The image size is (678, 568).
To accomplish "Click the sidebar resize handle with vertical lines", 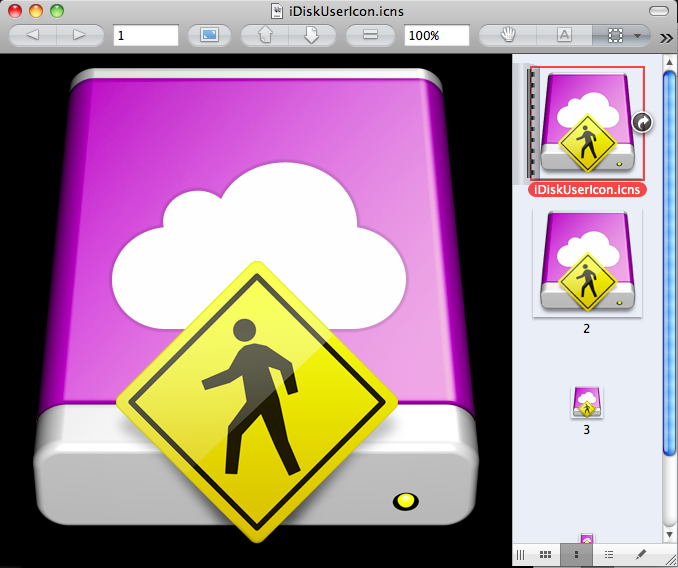I will click(x=521, y=555).
